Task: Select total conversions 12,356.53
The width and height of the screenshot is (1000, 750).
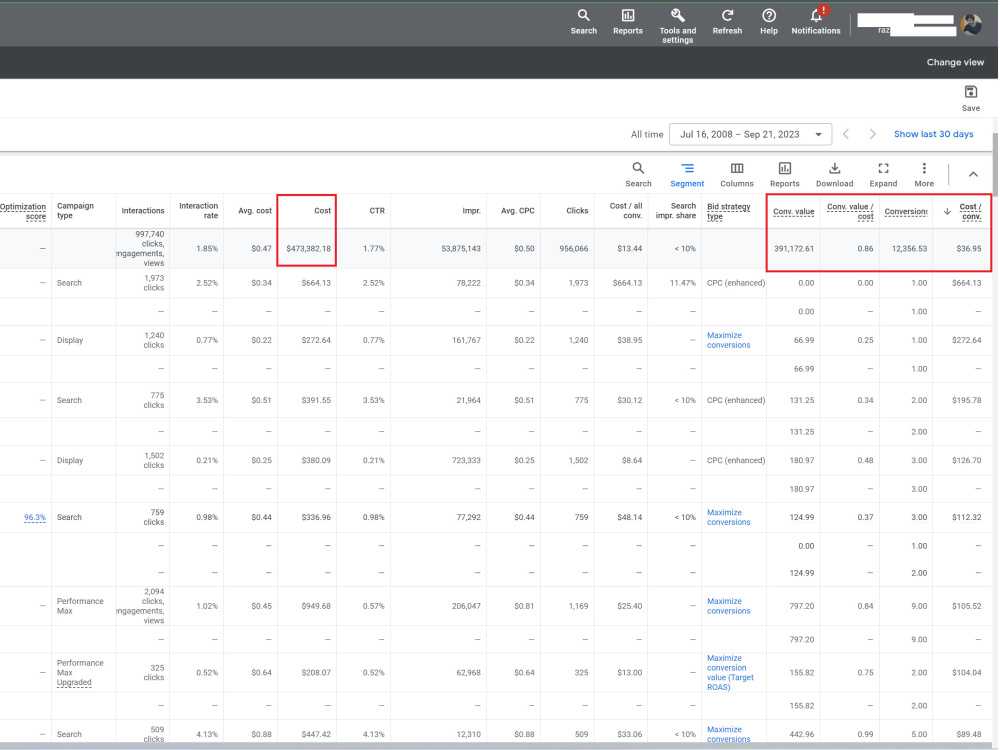Action: [x=909, y=248]
